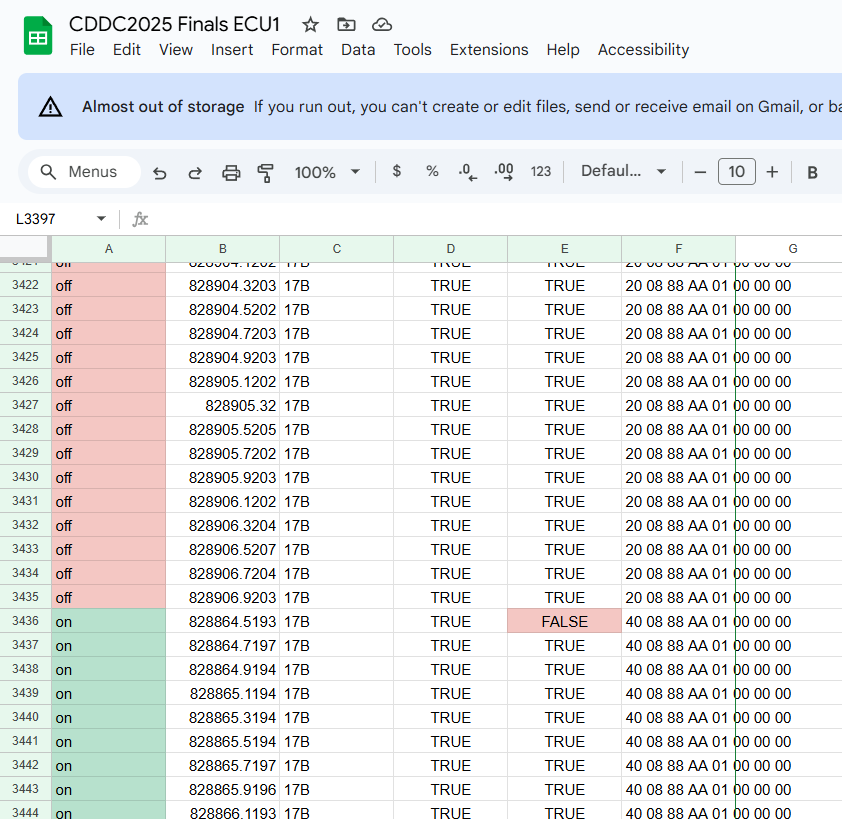This screenshot has height=819, width=842.
Task: Expand the font family dropdown
Action: click(x=623, y=171)
